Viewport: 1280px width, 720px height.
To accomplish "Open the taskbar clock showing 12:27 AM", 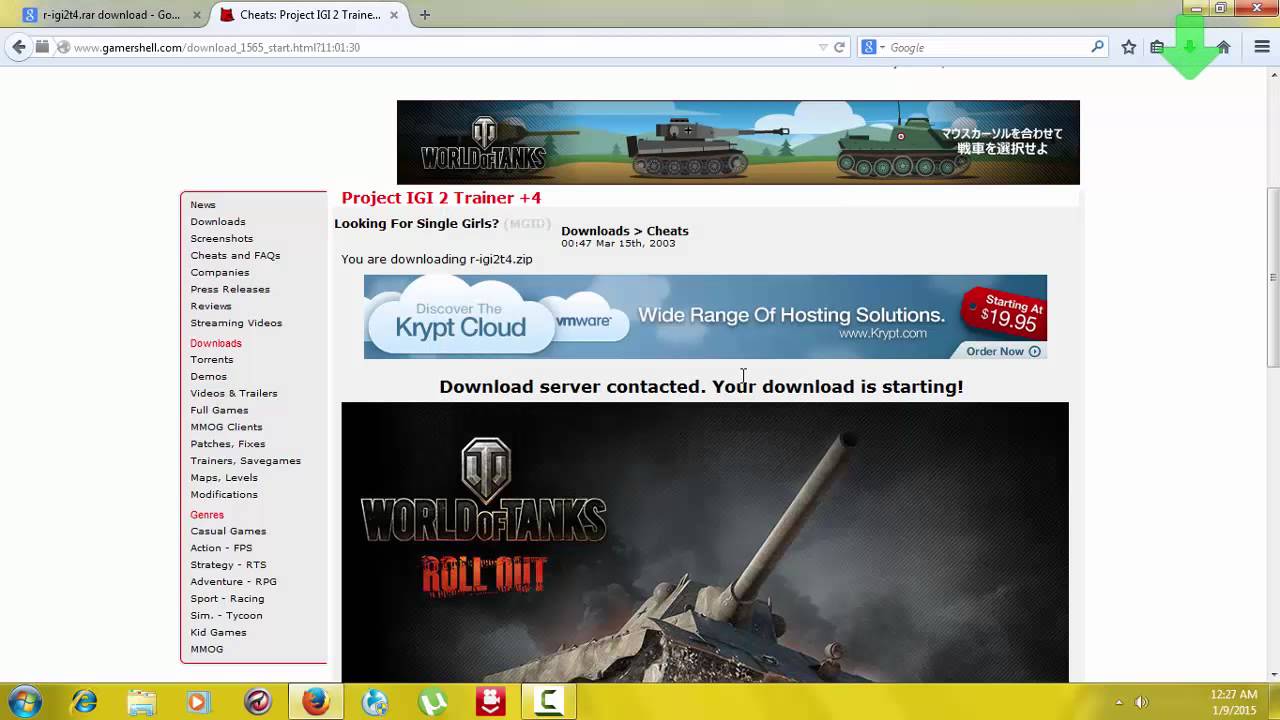I will 1233,702.
